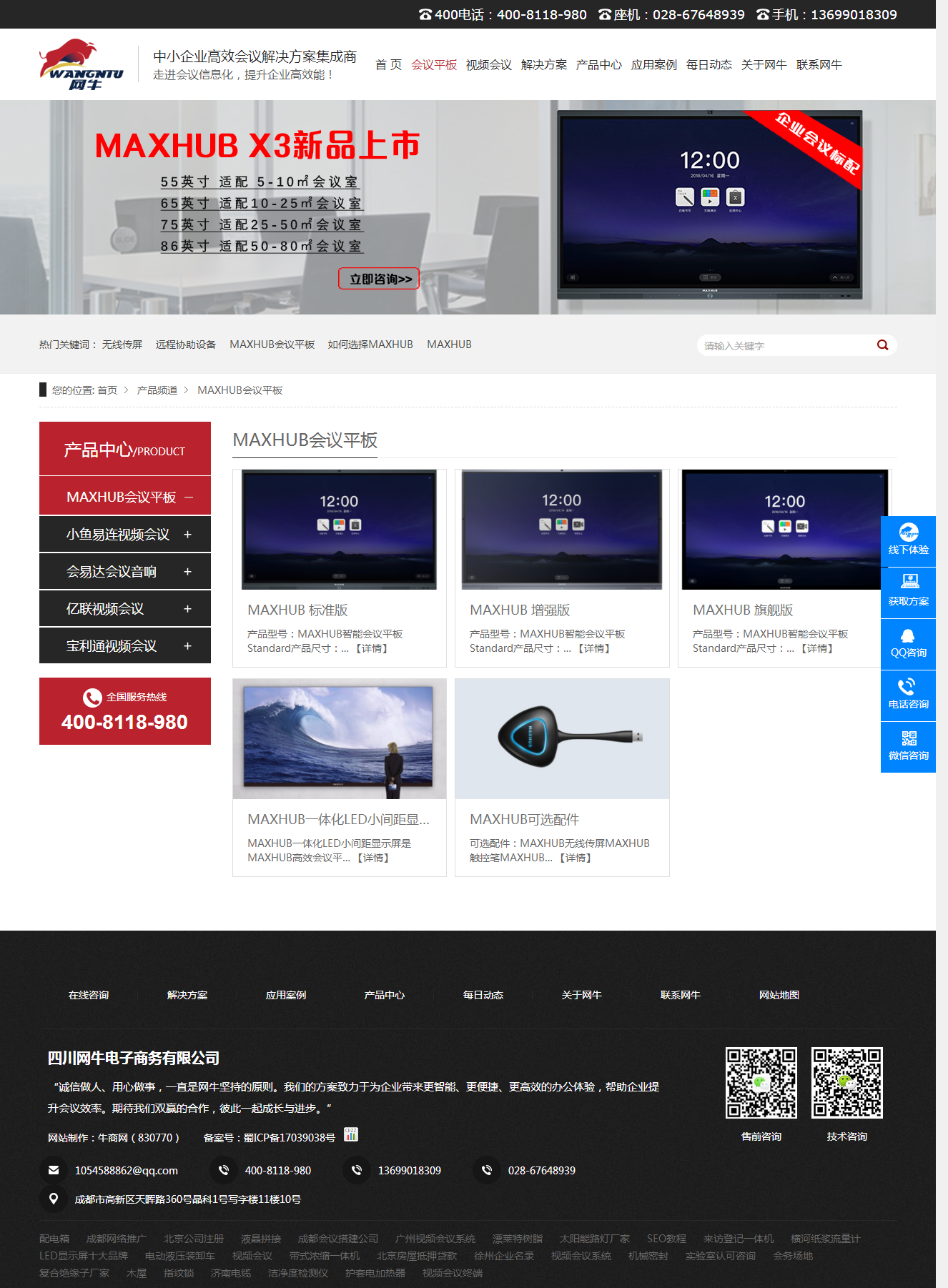Open the MAXHUB可选配件 dongle thumbnail
Screen dimensions: 948x1288
(x=562, y=739)
